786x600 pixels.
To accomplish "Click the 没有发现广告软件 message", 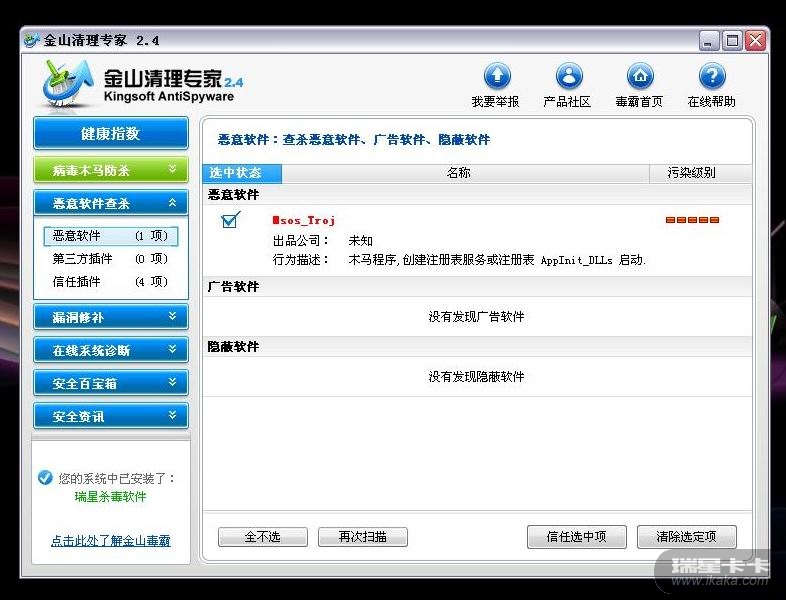I will coord(476,317).
